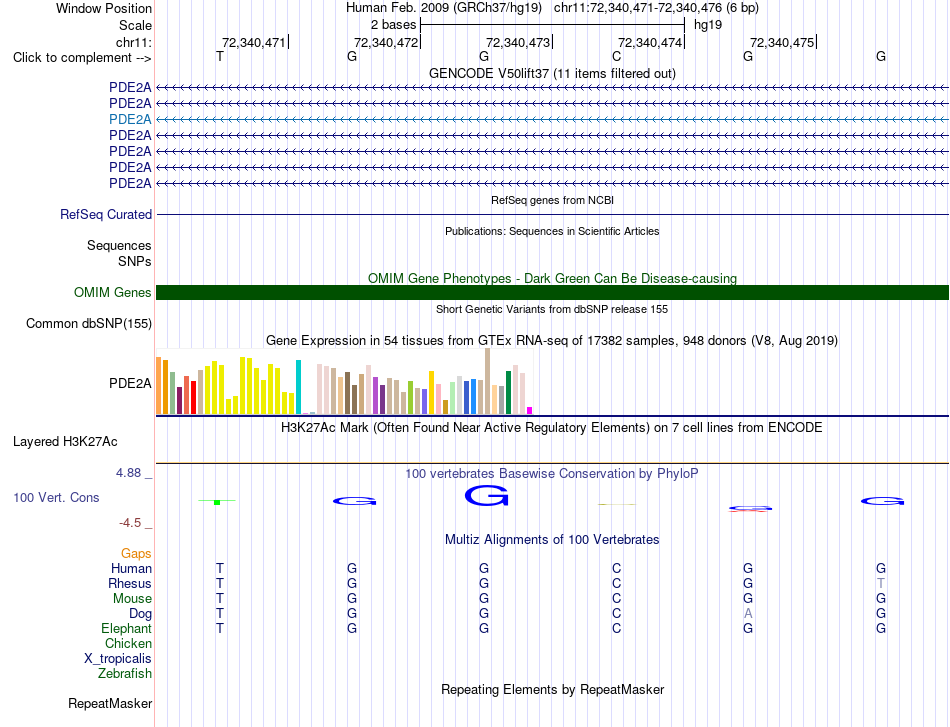950x727 pixels.
Task: Click the hg19 label beside the scale bar
Action: [x=708, y=25]
